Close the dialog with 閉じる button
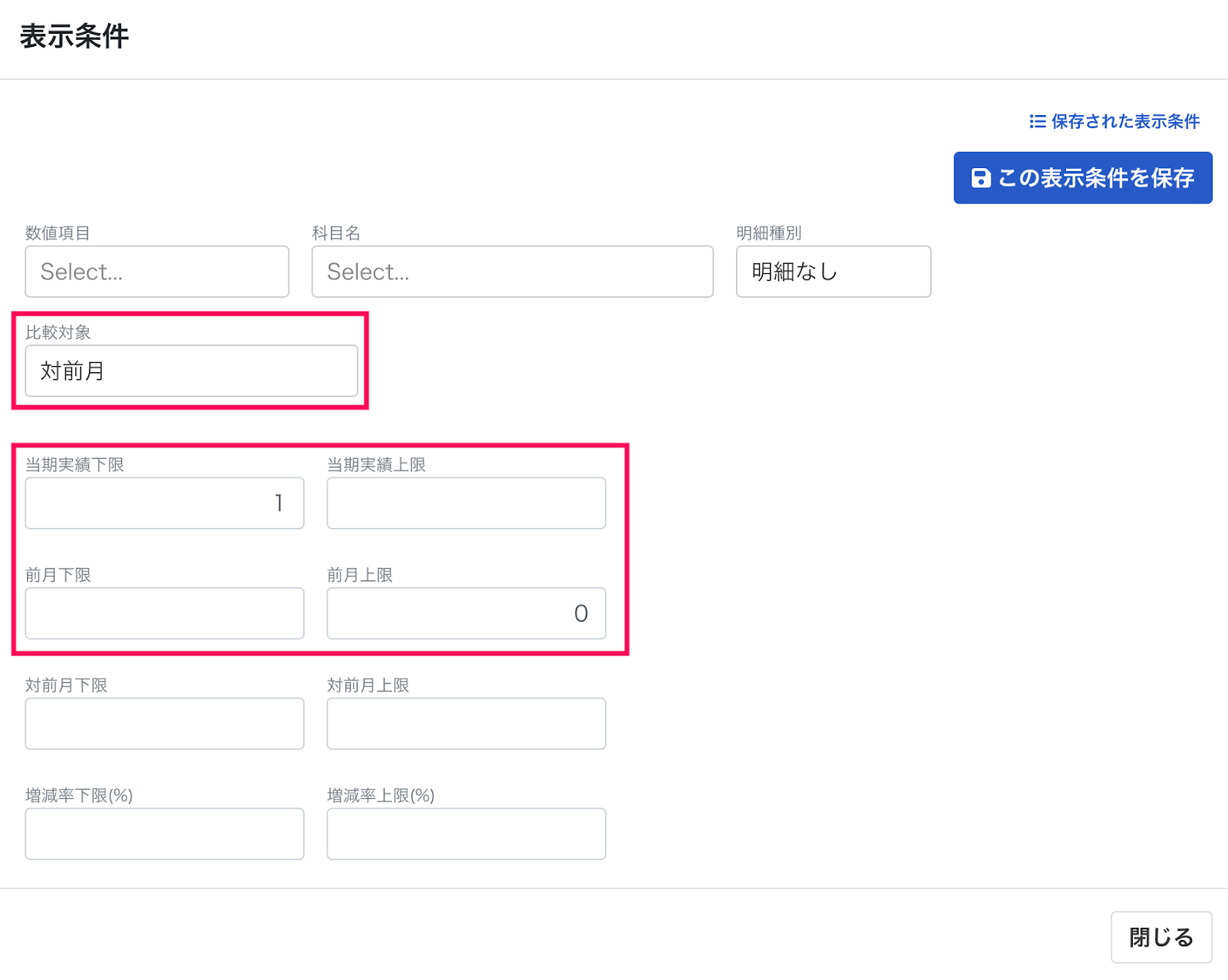 [x=1161, y=937]
